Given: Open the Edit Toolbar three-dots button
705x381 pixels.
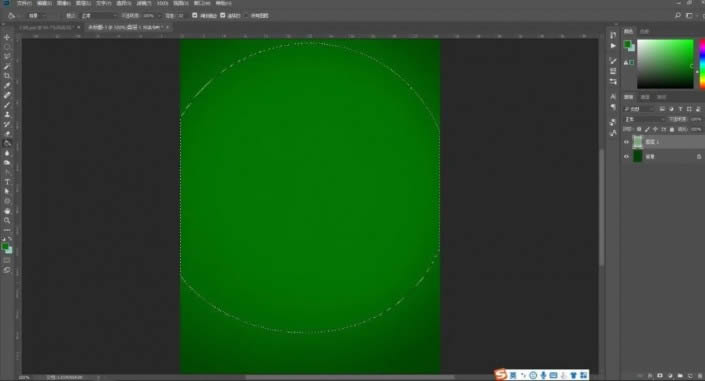Looking at the screenshot, I should (7, 230).
